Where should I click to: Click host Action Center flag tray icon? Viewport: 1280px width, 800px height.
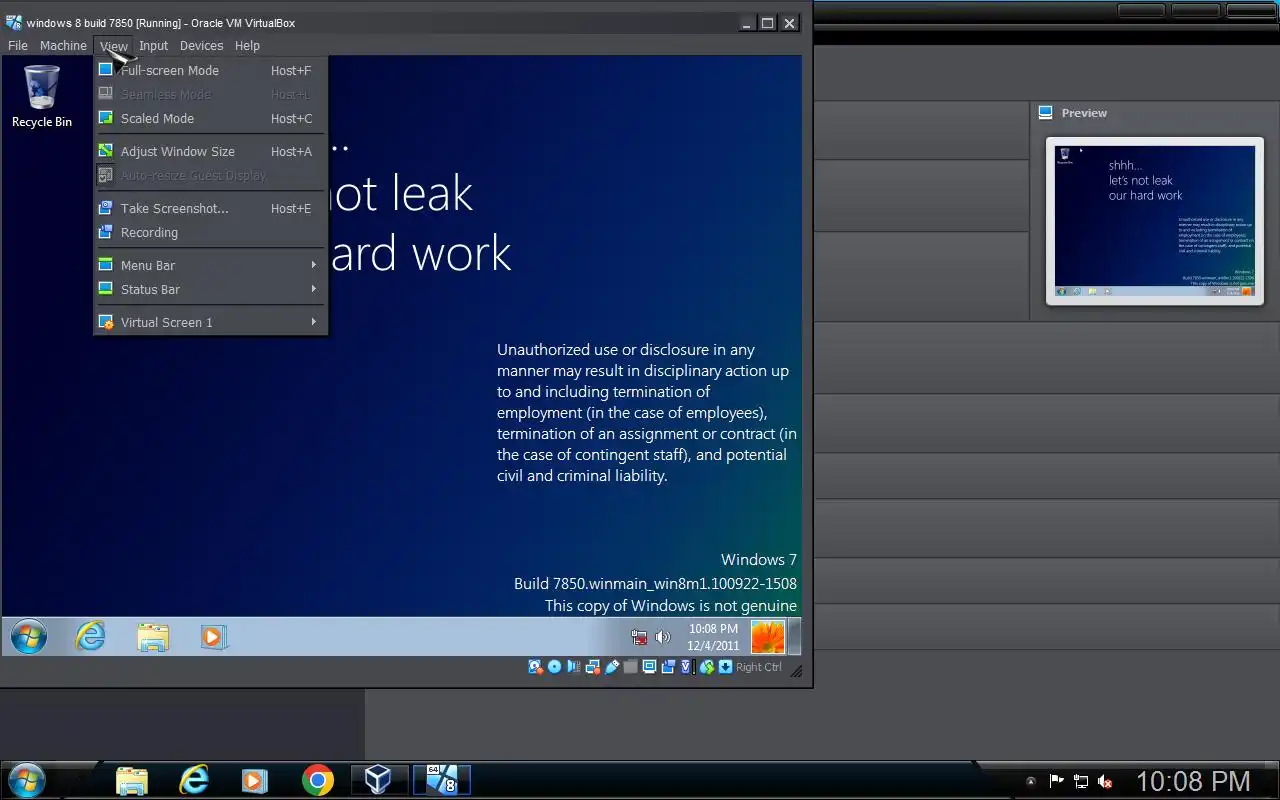click(x=1056, y=781)
